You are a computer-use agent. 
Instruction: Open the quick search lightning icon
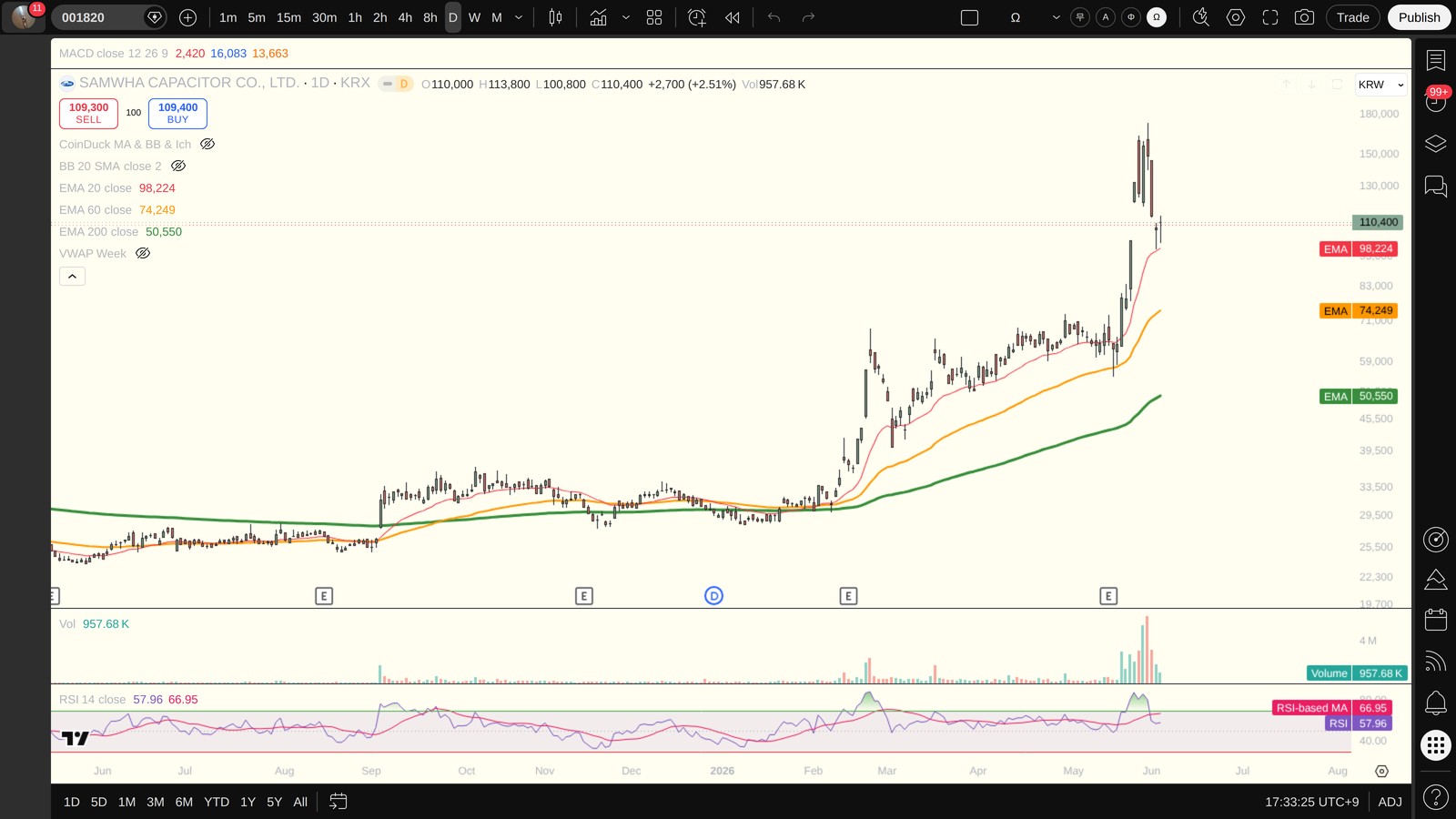pyautogui.click(x=1201, y=17)
